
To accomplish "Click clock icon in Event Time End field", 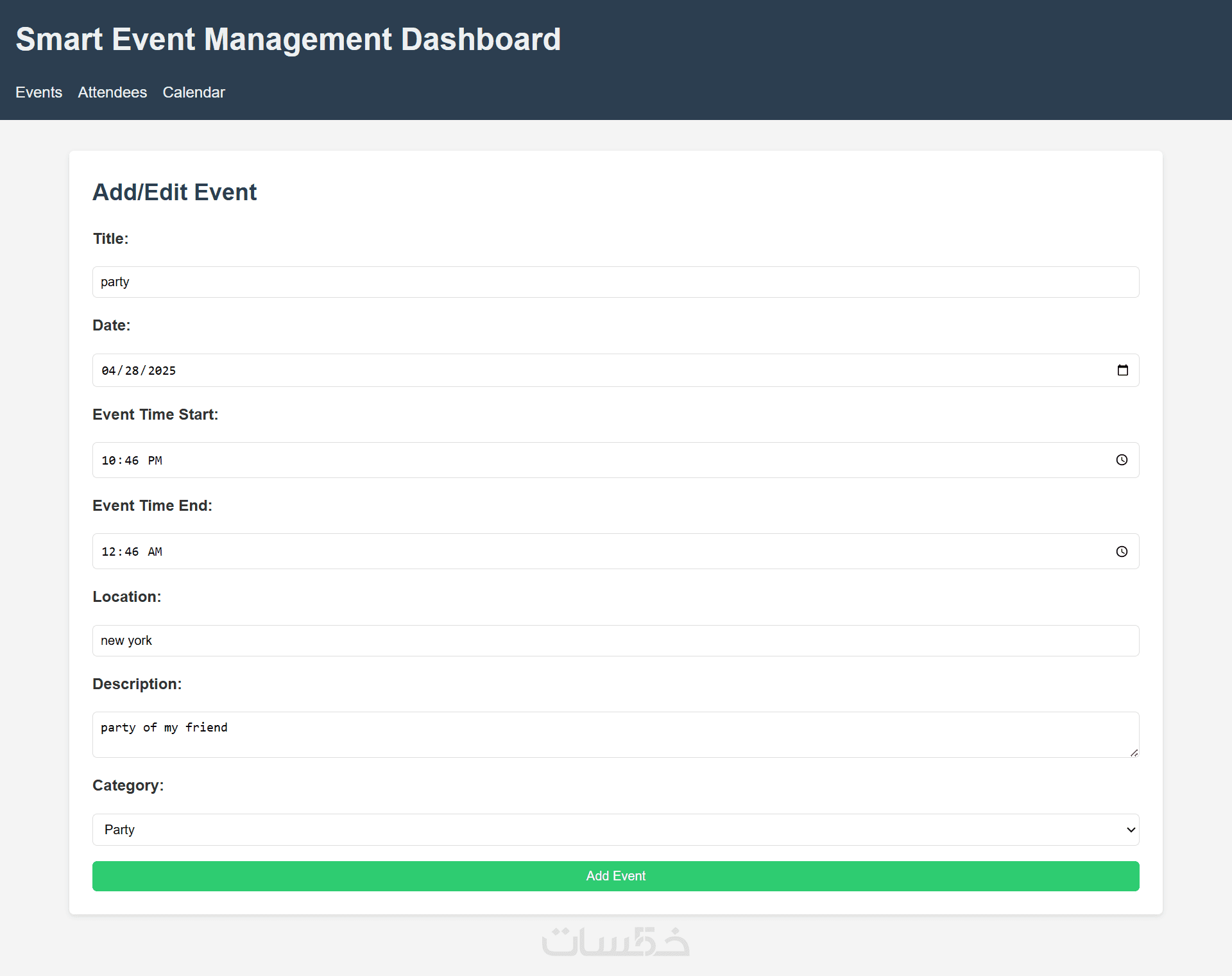I will point(1122,552).
